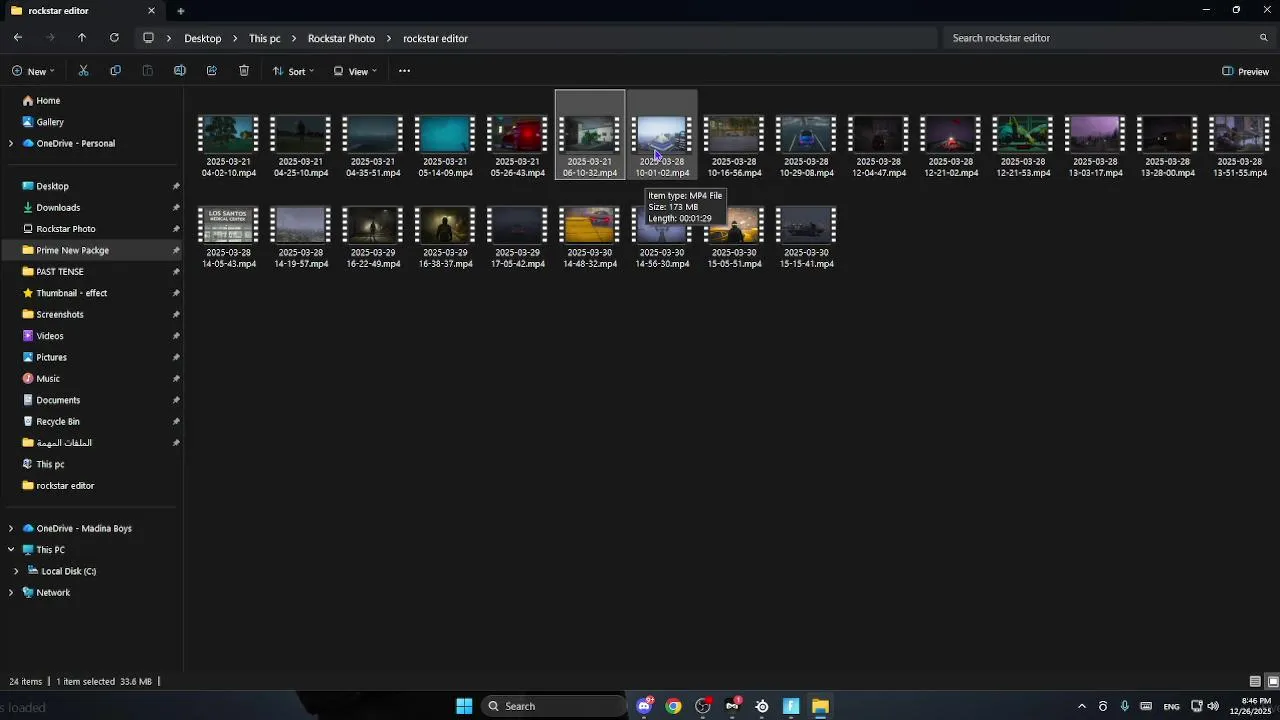This screenshot has width=1280, height=720.
Task: Select video 2025-03-30 14-48-32.mp4
Action: tap(590, 237)
